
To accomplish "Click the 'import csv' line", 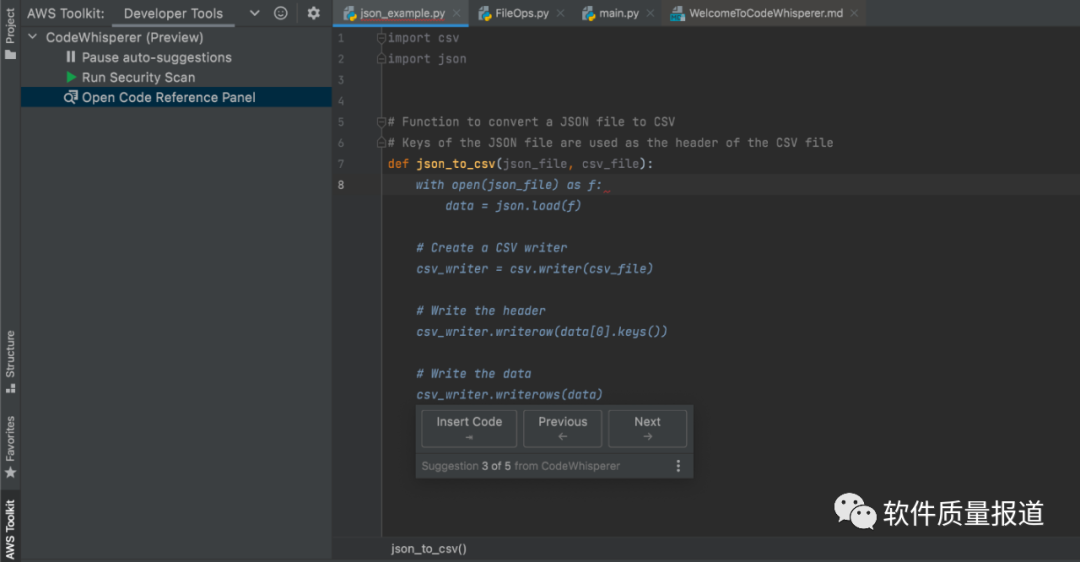I will [x=424, y=38].
